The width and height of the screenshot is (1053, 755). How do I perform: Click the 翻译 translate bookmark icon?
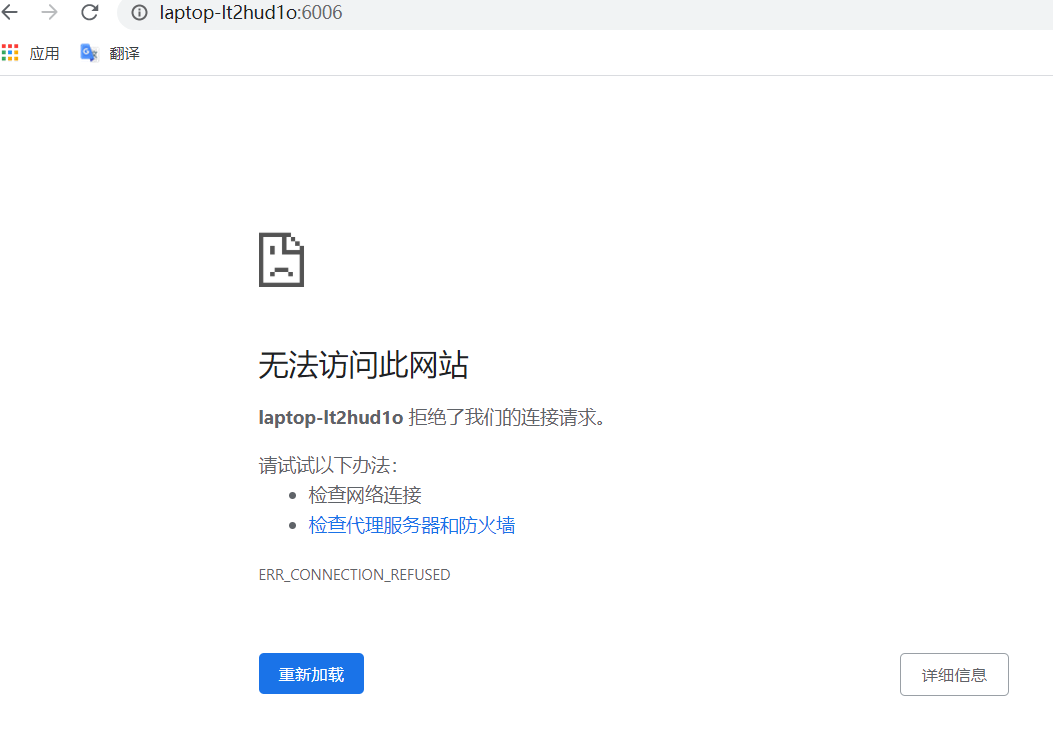(88, 52)
